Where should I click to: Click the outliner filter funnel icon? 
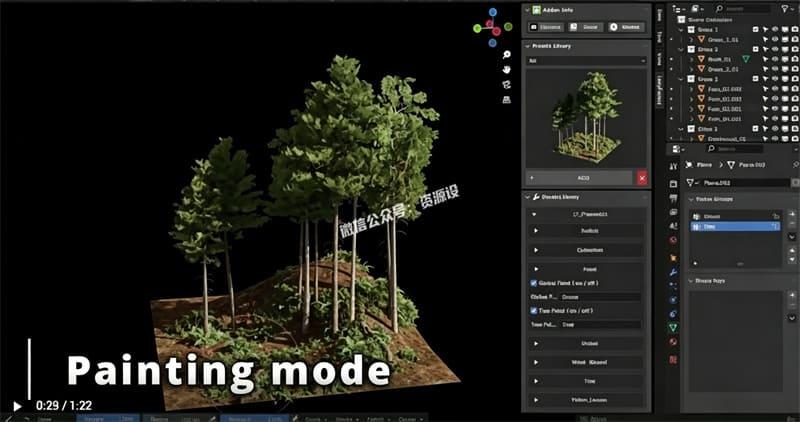(783, 8)
